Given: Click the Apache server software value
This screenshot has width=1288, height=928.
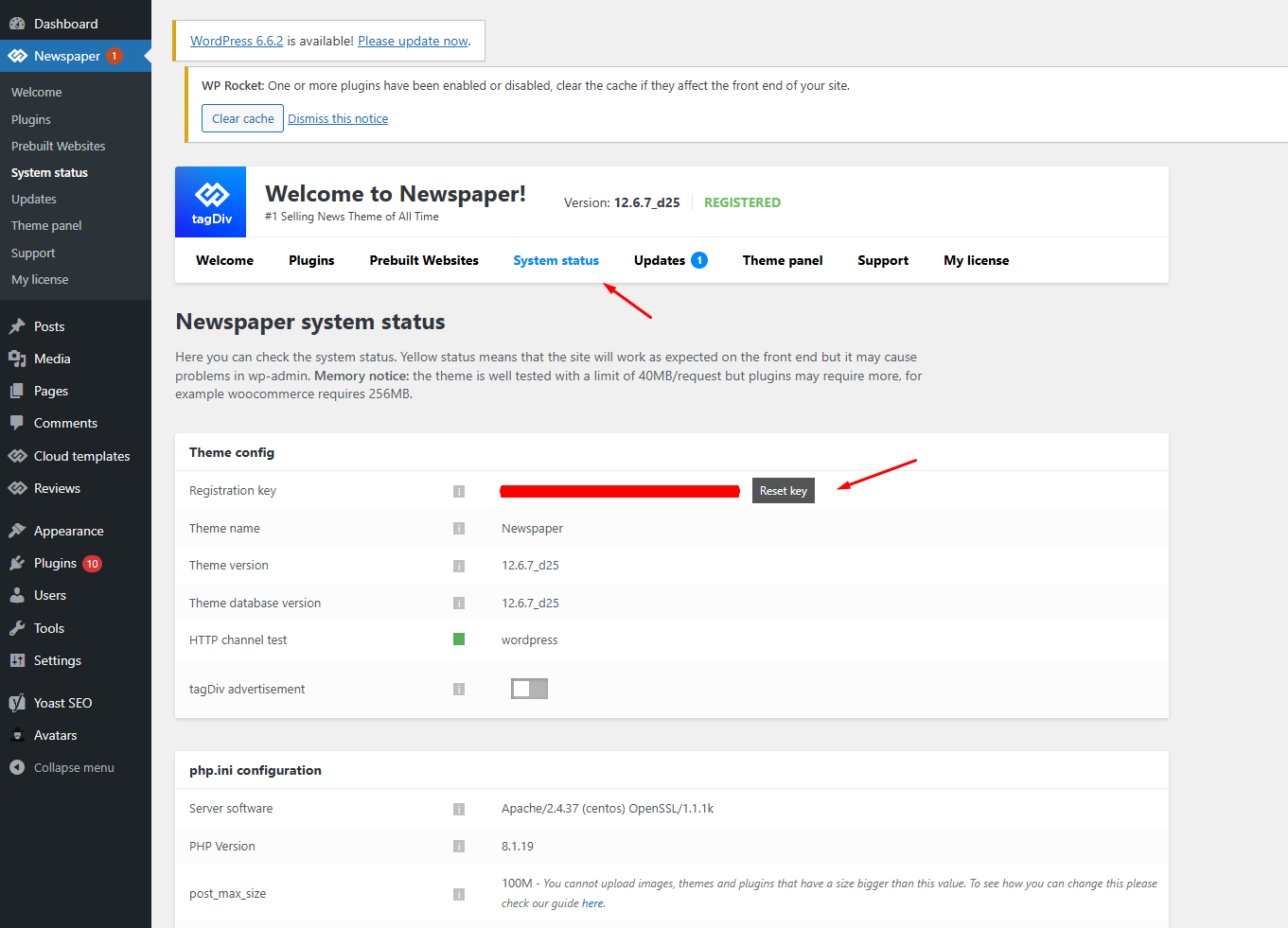Looking at the screenshot, I should click(x=608, y=808).
